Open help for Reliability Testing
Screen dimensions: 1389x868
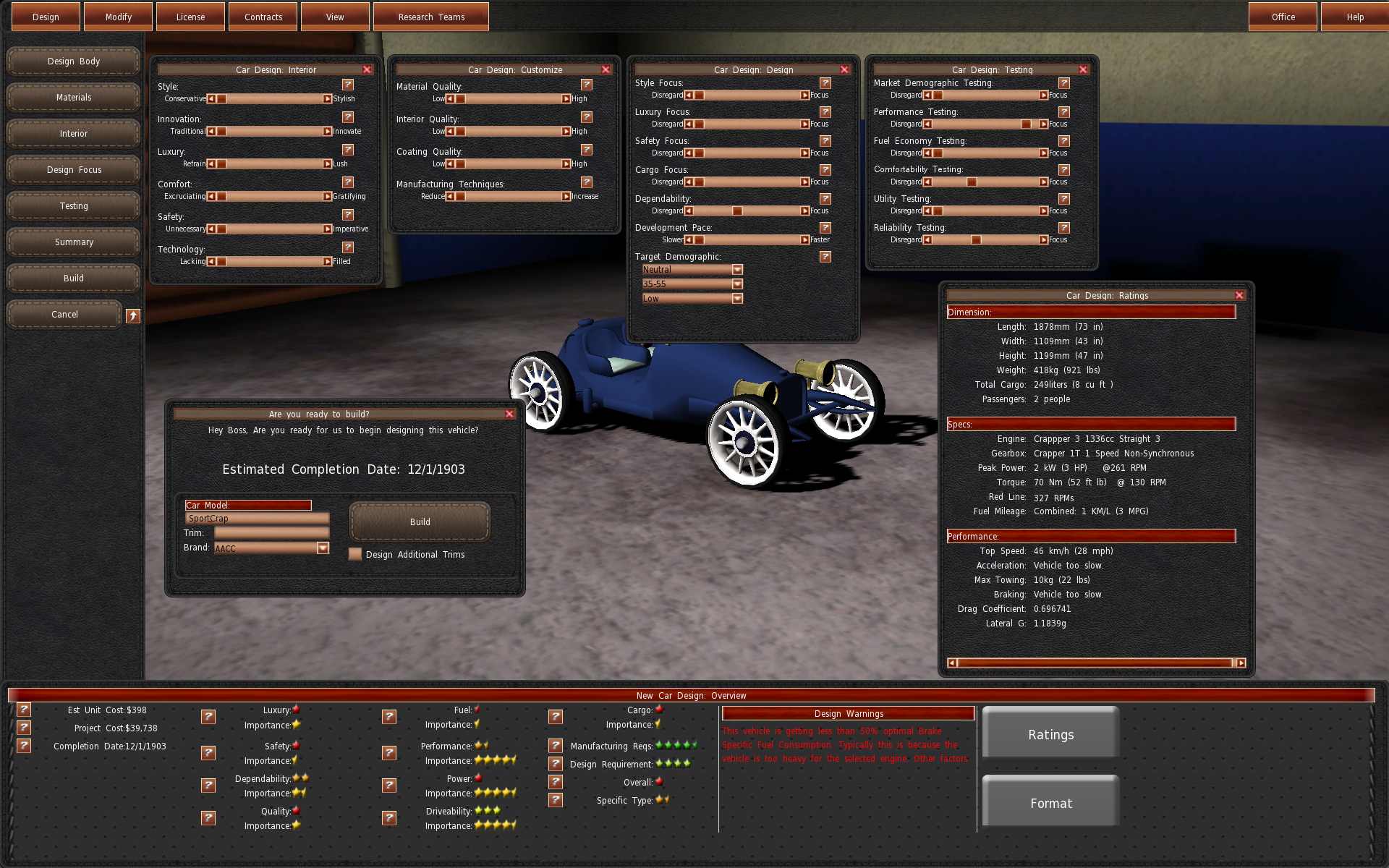point(1064,228)
